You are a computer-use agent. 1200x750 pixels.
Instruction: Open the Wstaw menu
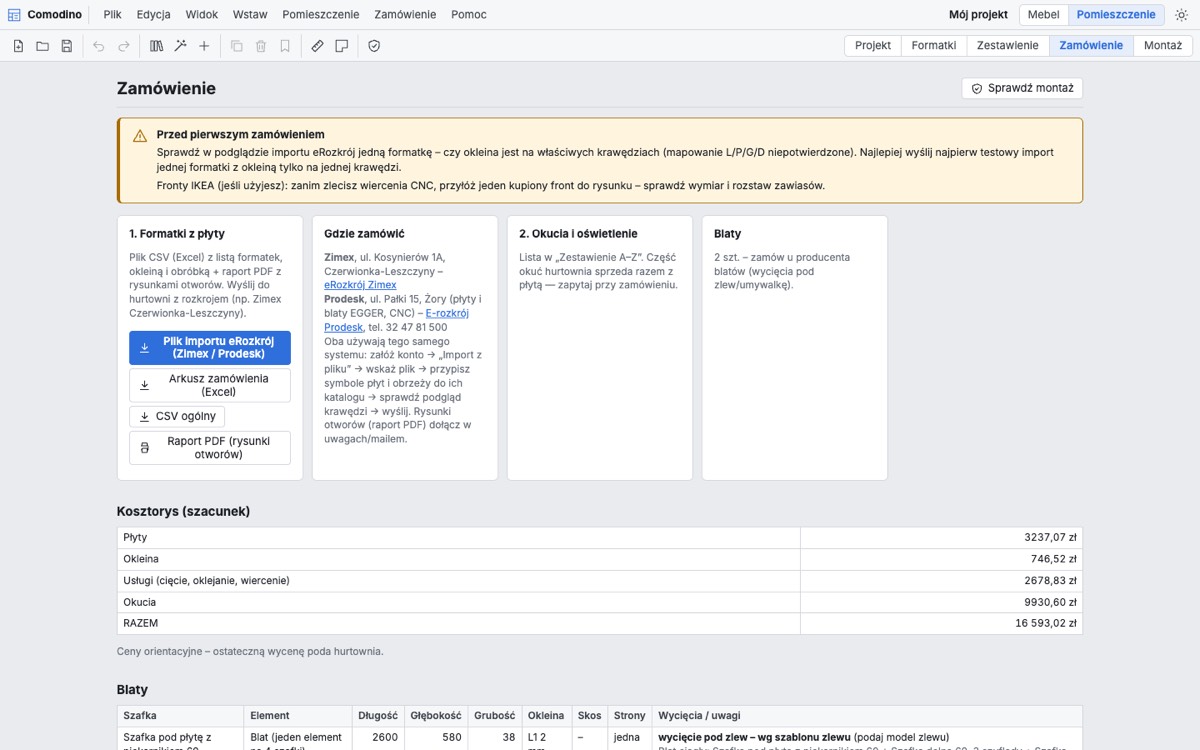[250, 15]
